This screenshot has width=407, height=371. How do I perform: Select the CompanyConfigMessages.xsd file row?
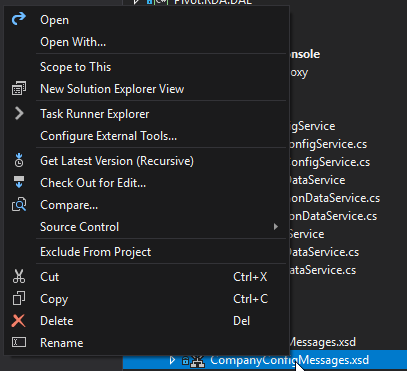[x=265, y=360]
